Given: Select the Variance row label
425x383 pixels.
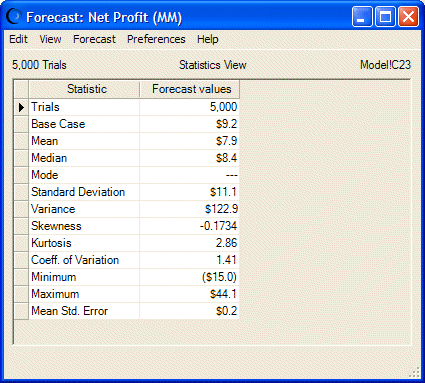Looking at the screenshot, I should coord(53,209).
